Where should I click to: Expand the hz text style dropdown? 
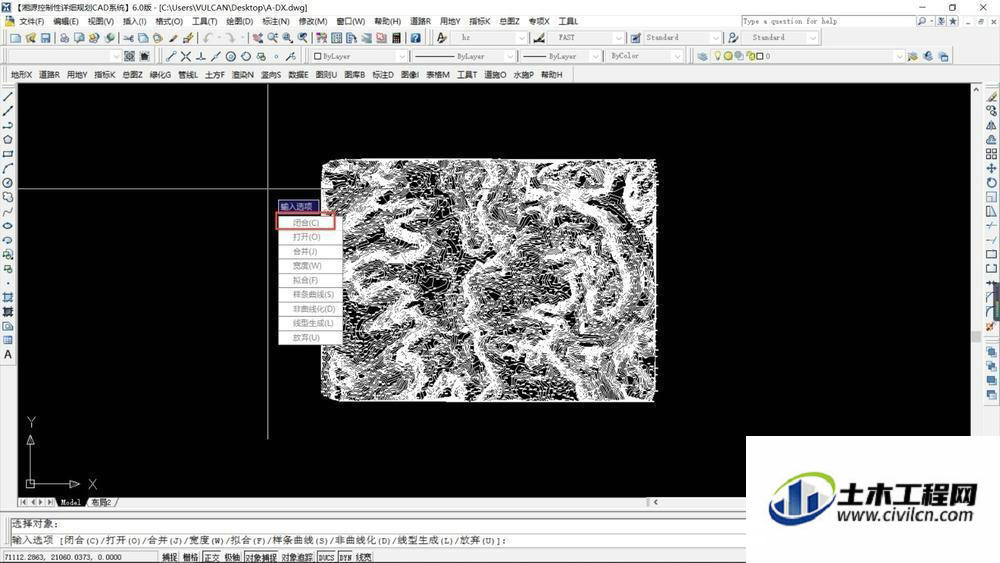tap(521, 38)
